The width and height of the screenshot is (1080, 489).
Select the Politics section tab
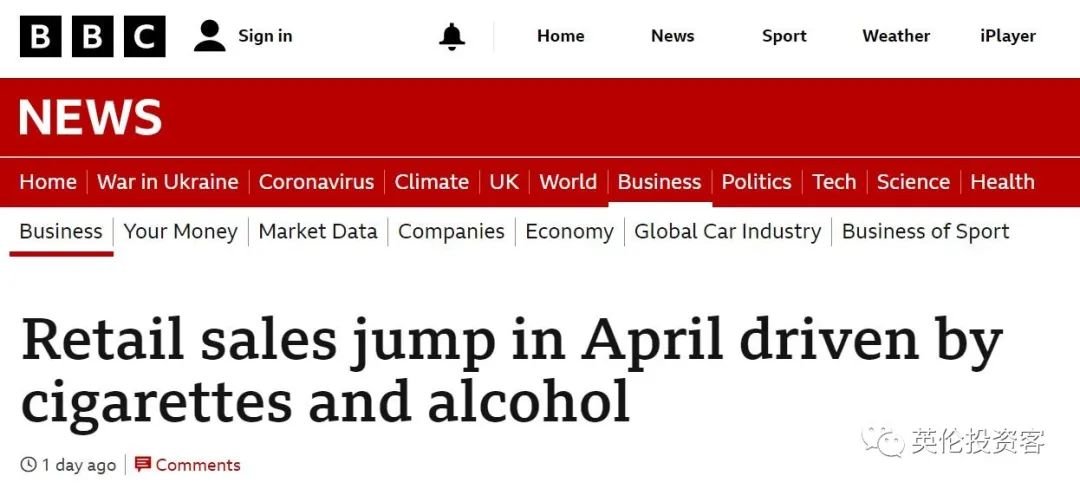(x=756, y=182)
